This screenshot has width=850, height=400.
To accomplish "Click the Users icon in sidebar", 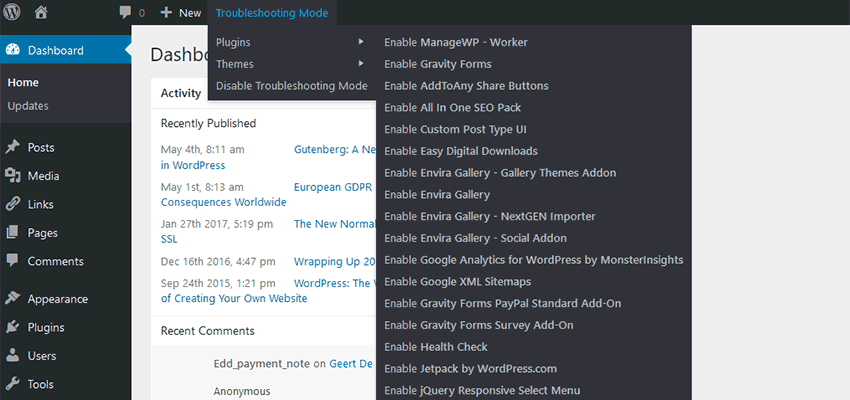I will point(13,355).
